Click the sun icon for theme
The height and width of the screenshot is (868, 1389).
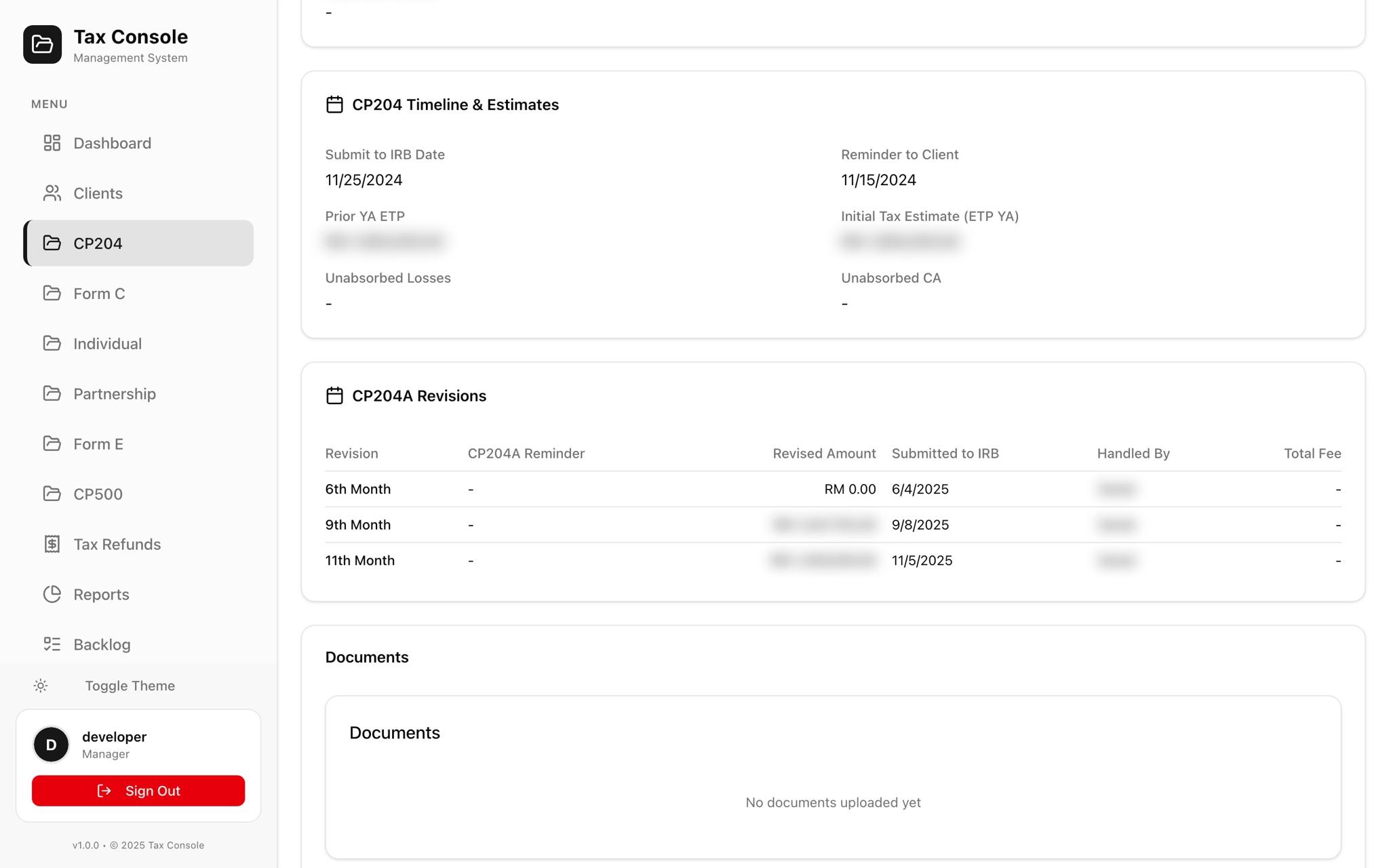pos(41,686)
